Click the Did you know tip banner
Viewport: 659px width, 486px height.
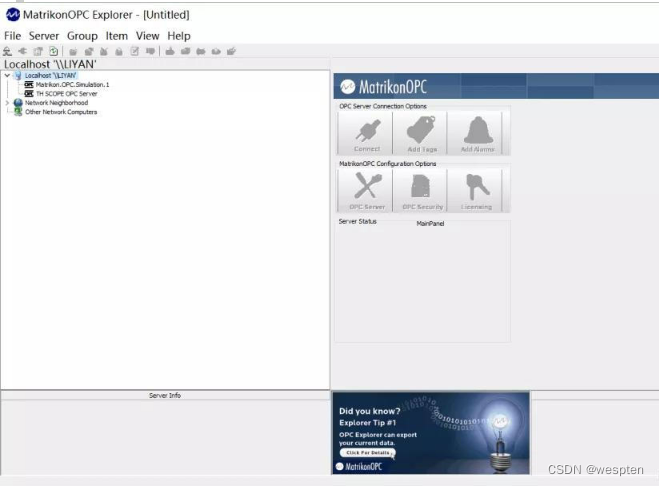coord(431,433)
